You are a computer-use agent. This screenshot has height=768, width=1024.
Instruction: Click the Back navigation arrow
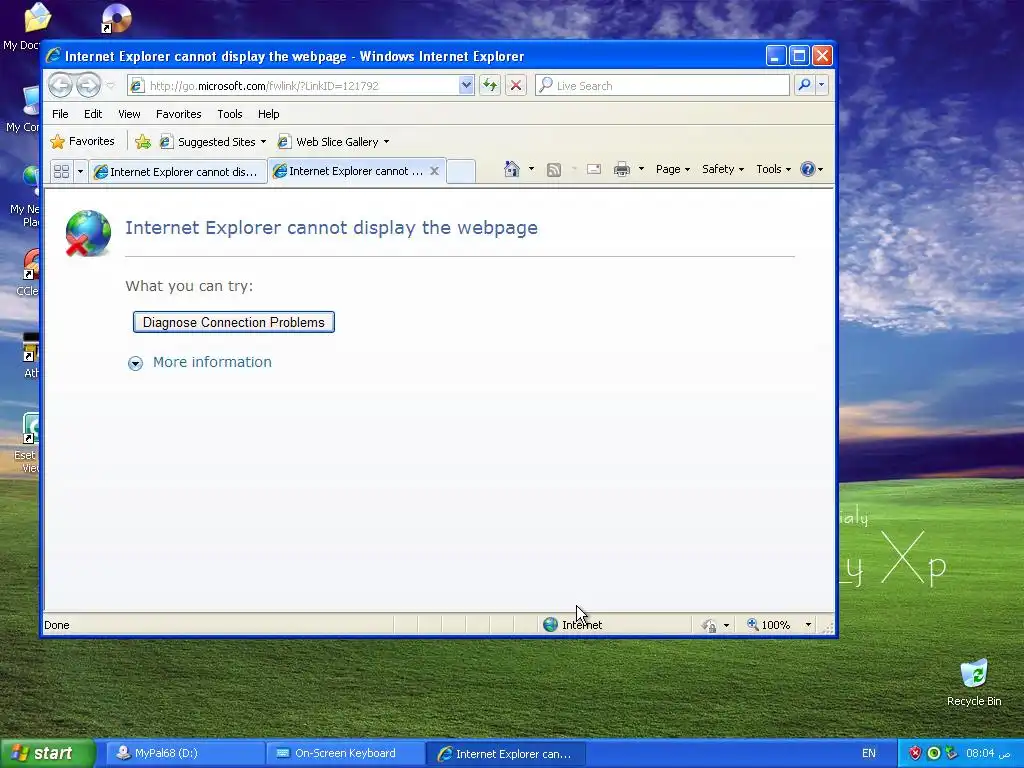pyautogui.click(x=60, y=86)
